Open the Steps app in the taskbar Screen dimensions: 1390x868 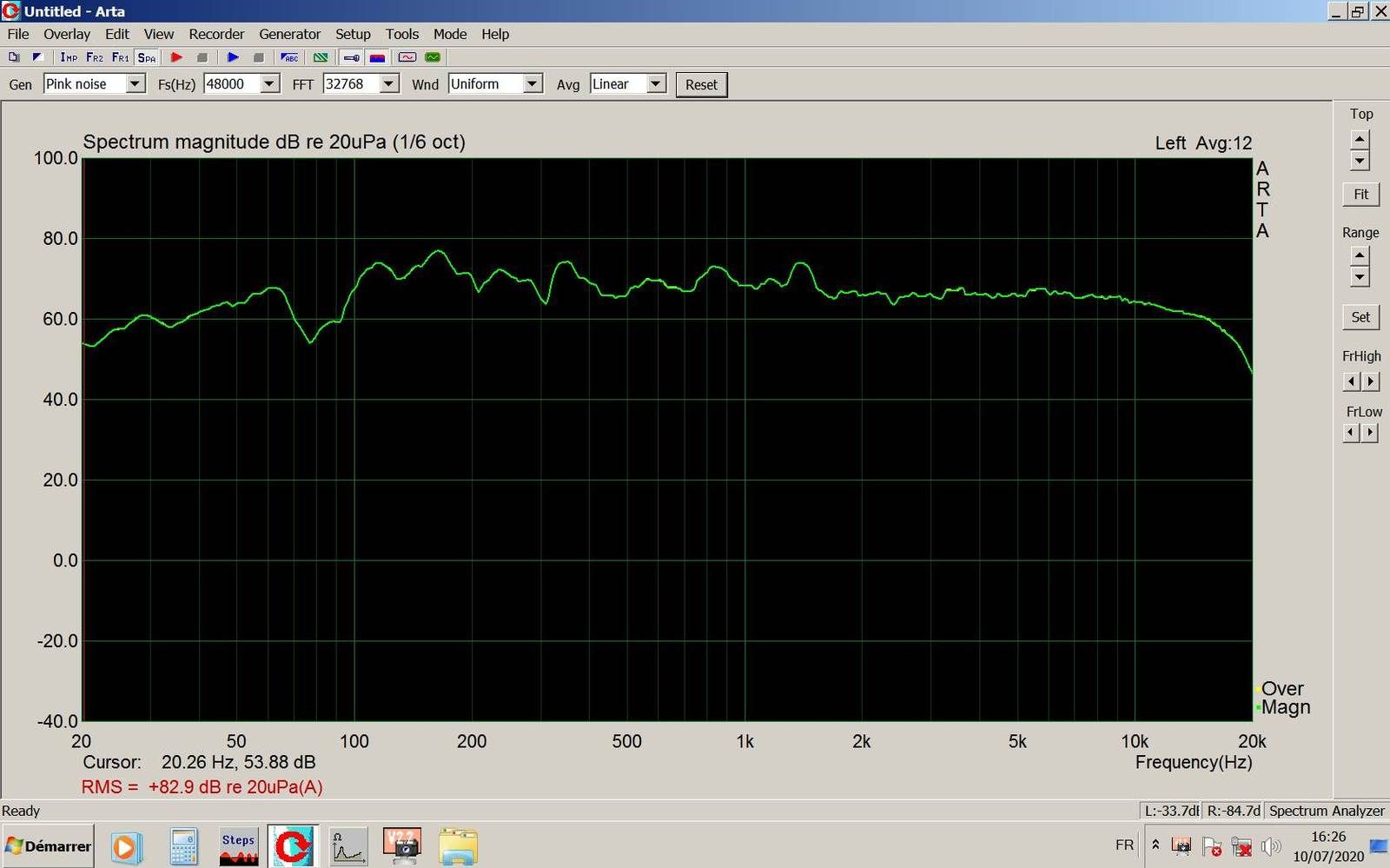238,846
